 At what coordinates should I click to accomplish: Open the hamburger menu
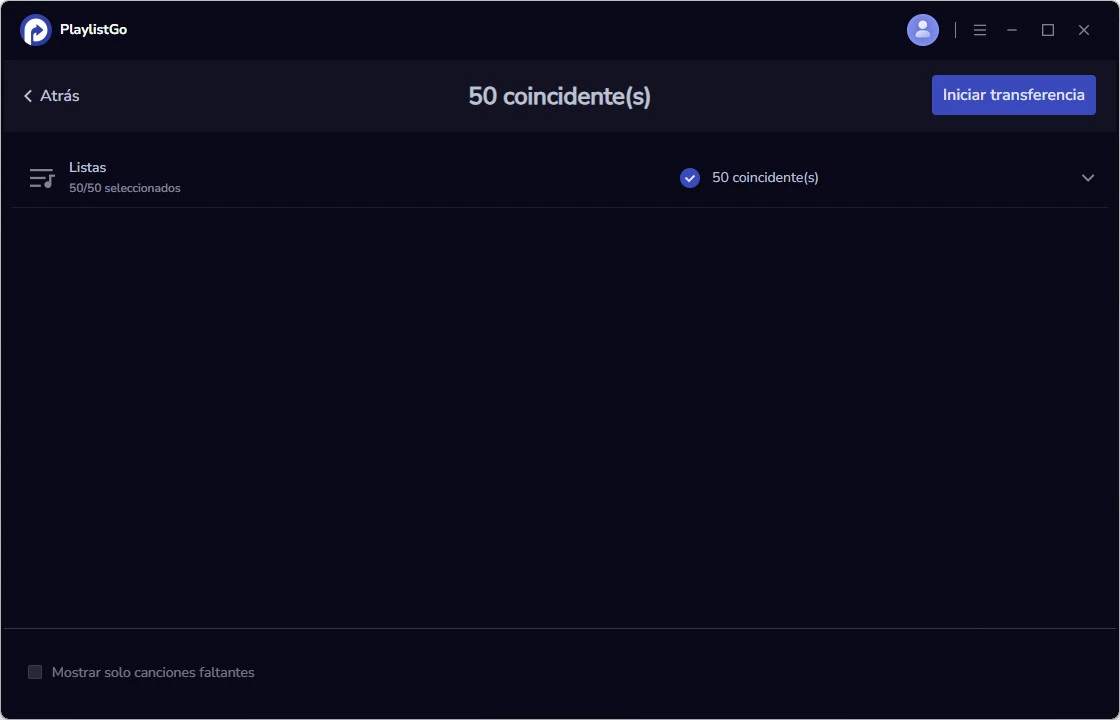(980, 30)
